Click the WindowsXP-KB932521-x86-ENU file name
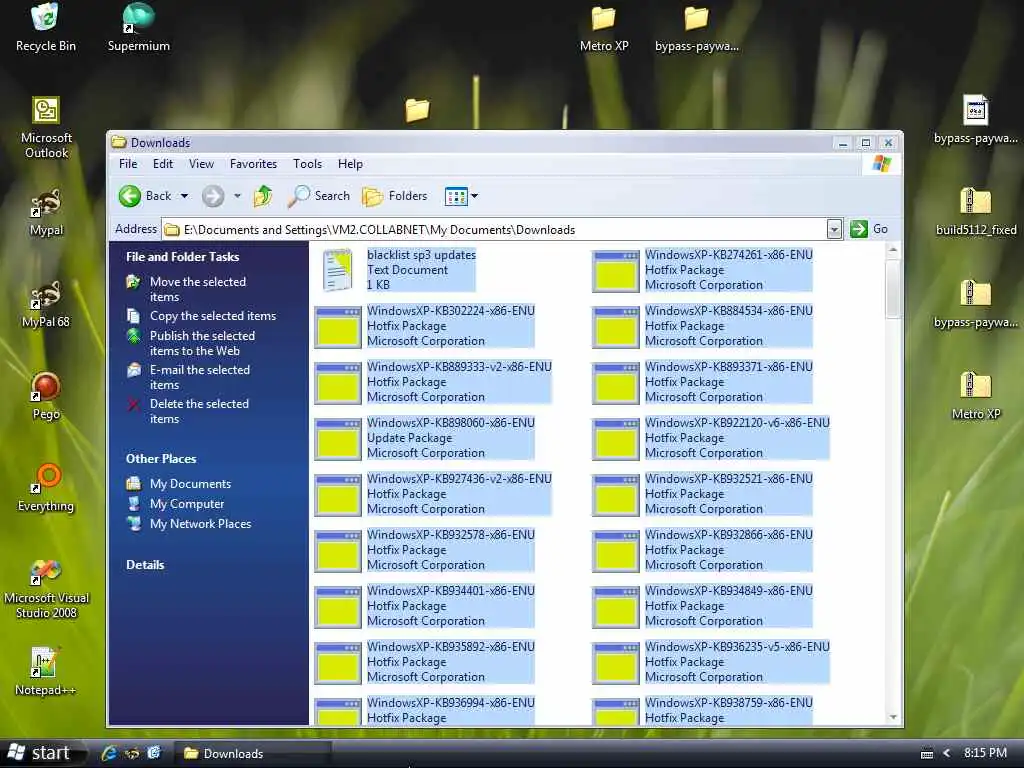The height and width of the screenshot is (768, 1024). pos(729,479)
